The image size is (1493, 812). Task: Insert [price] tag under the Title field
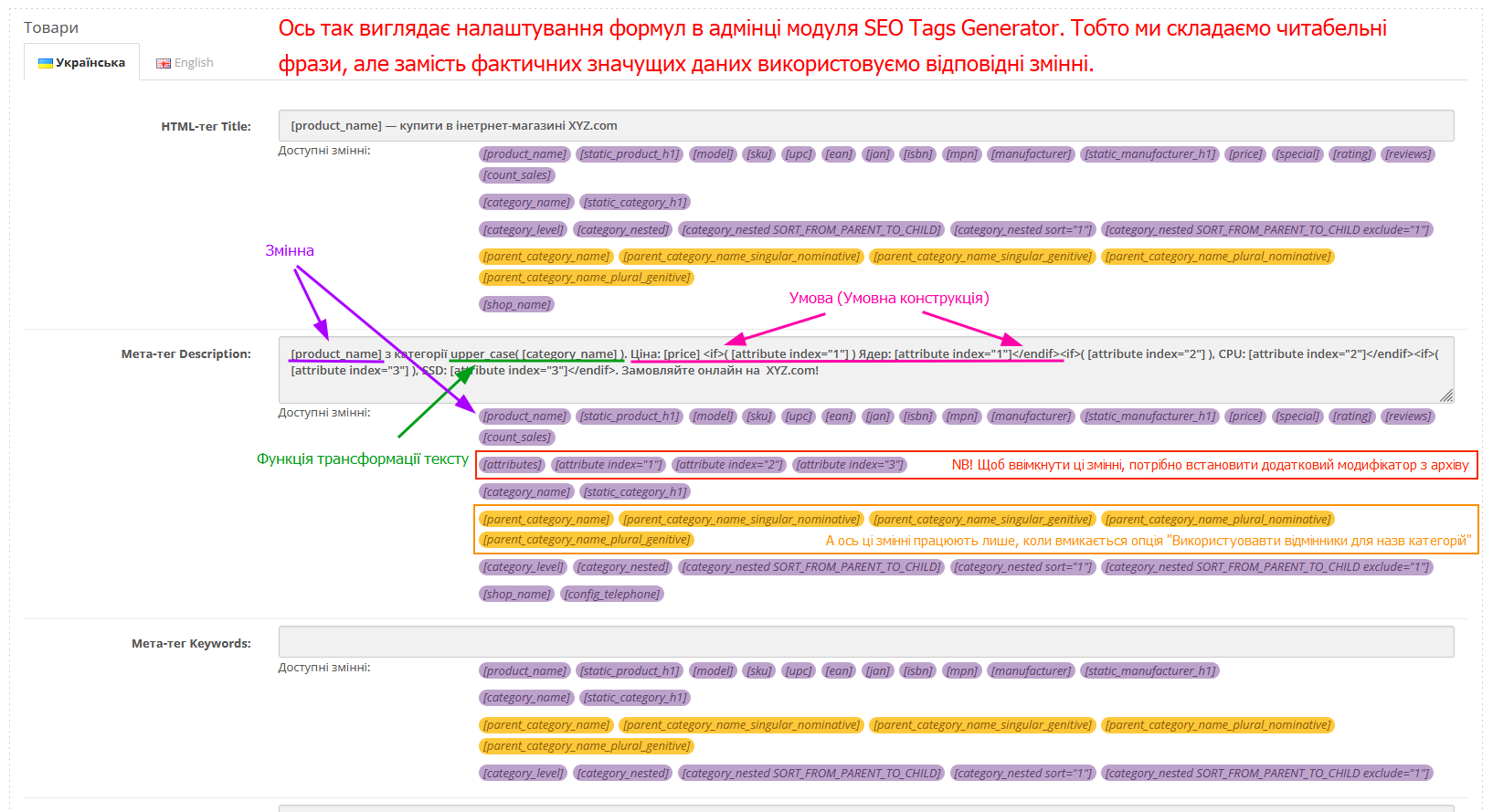[1245, 154]
